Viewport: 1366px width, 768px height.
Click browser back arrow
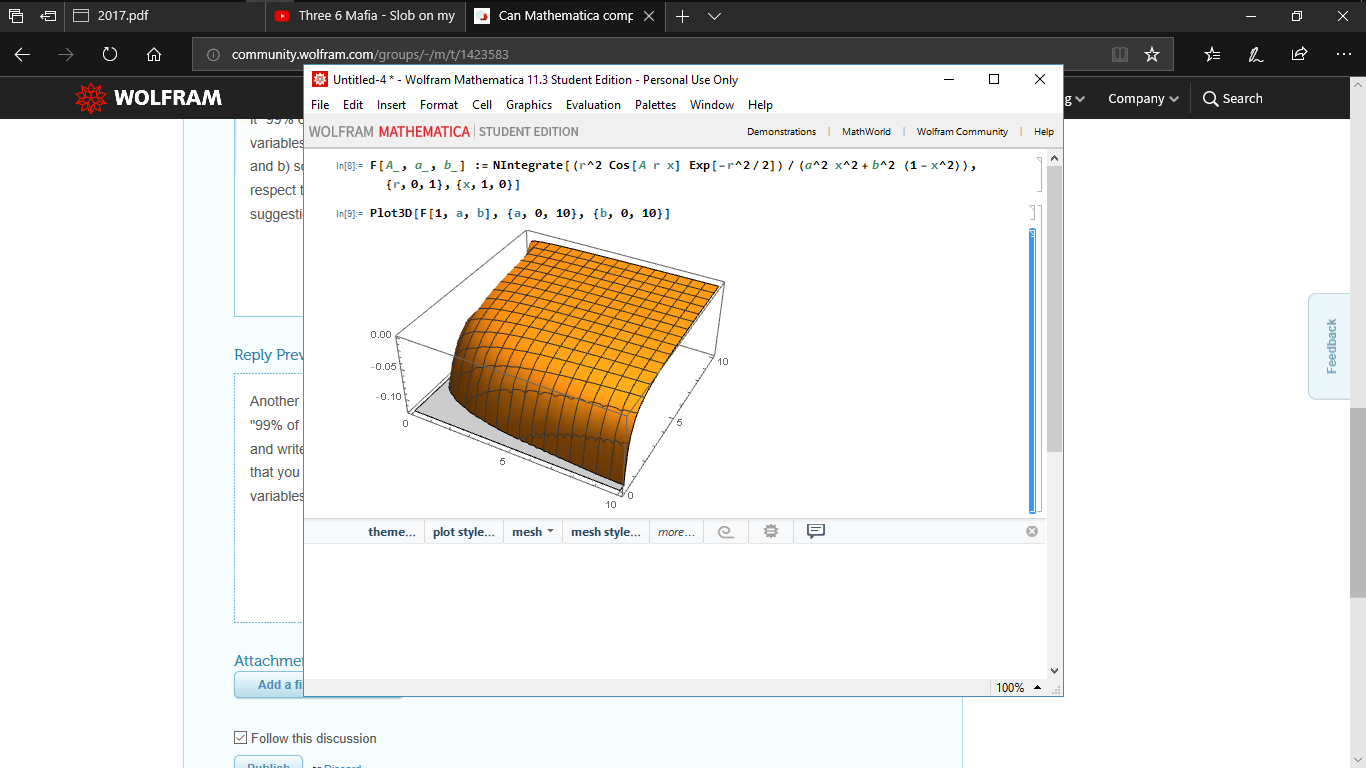22,54
